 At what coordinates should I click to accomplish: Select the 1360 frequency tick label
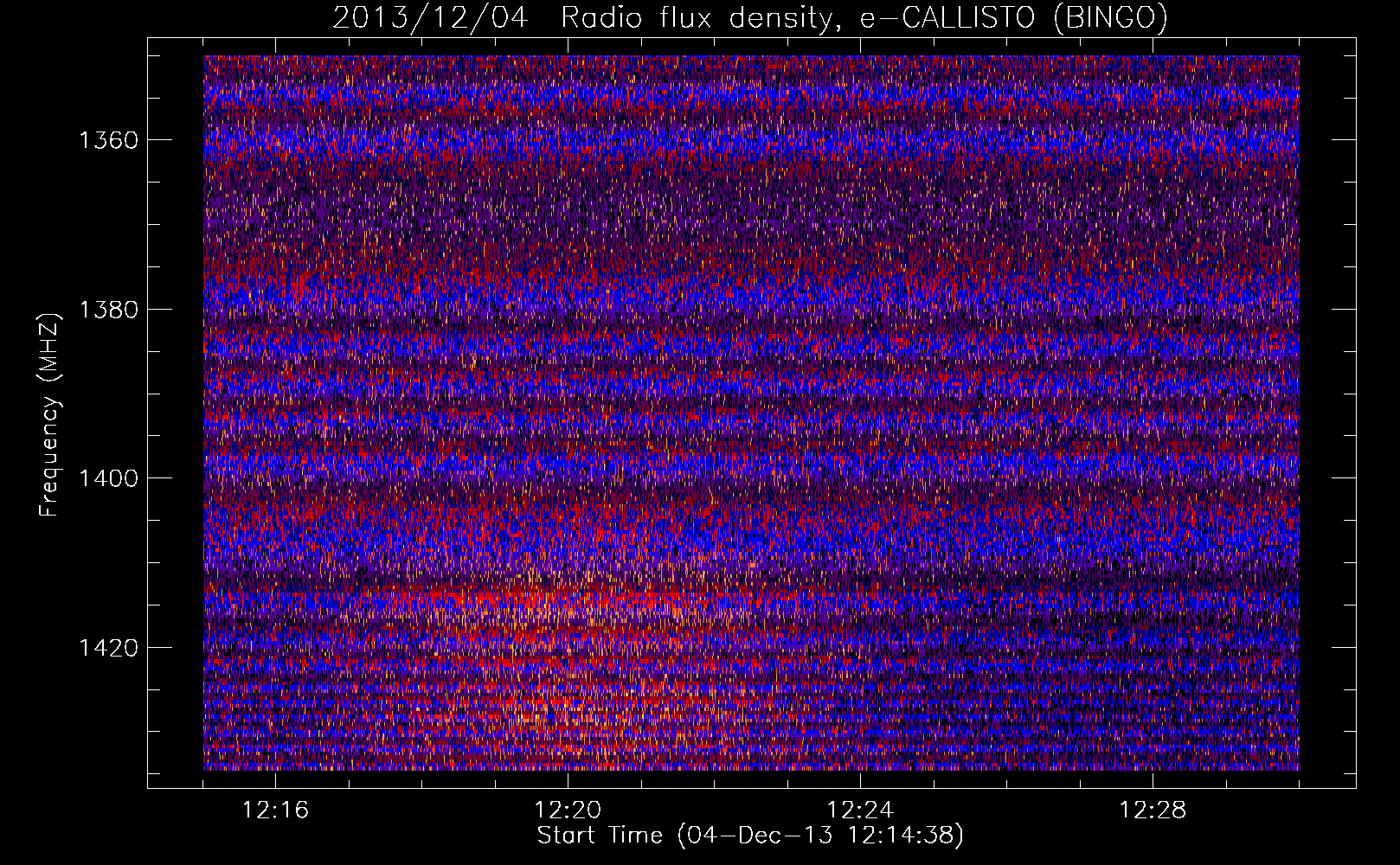point(109,140)
